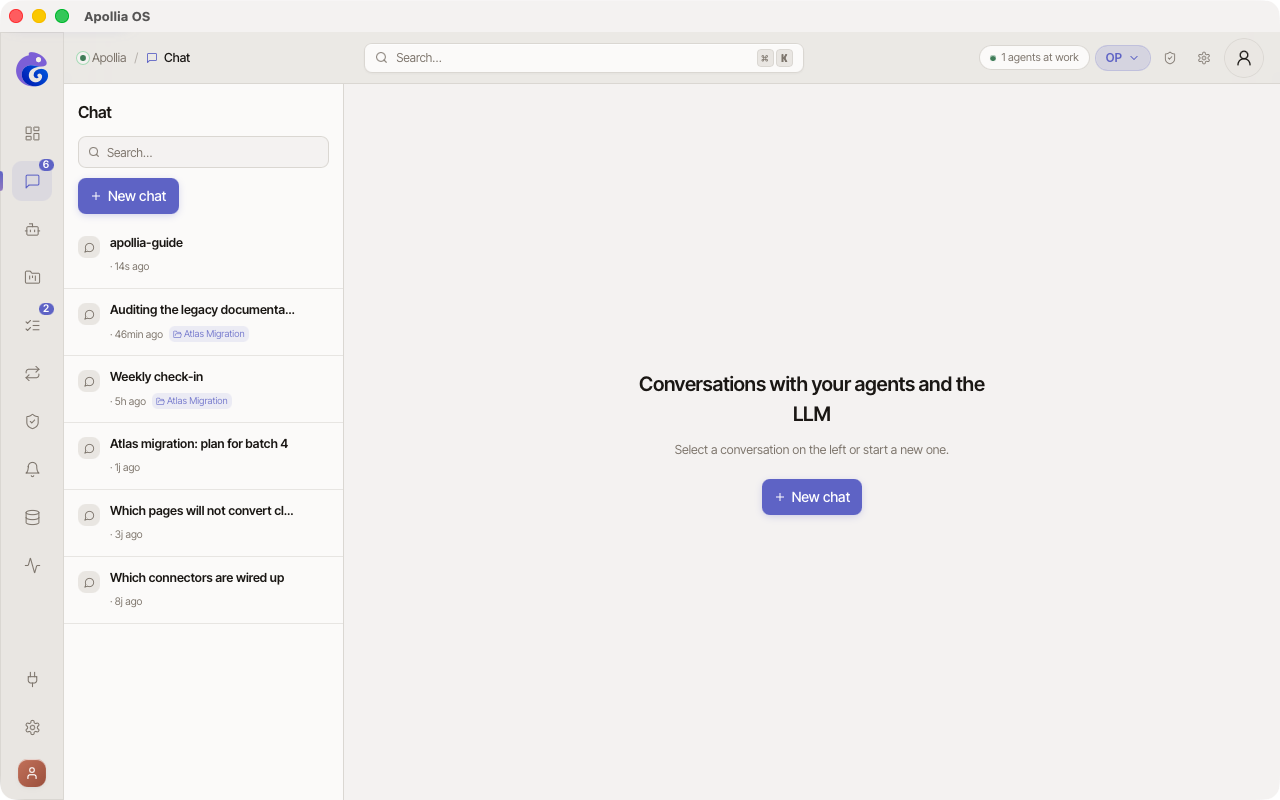
Task: Click the shield icon in top bar
Action: pos(1170,58)
